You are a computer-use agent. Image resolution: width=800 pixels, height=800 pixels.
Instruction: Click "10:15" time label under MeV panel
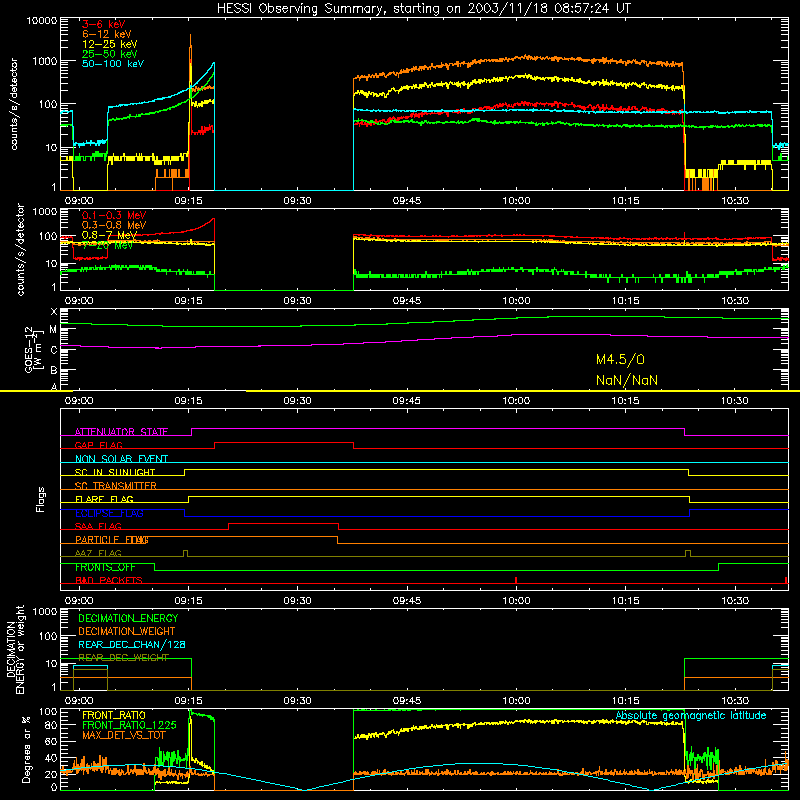point(626,301)
